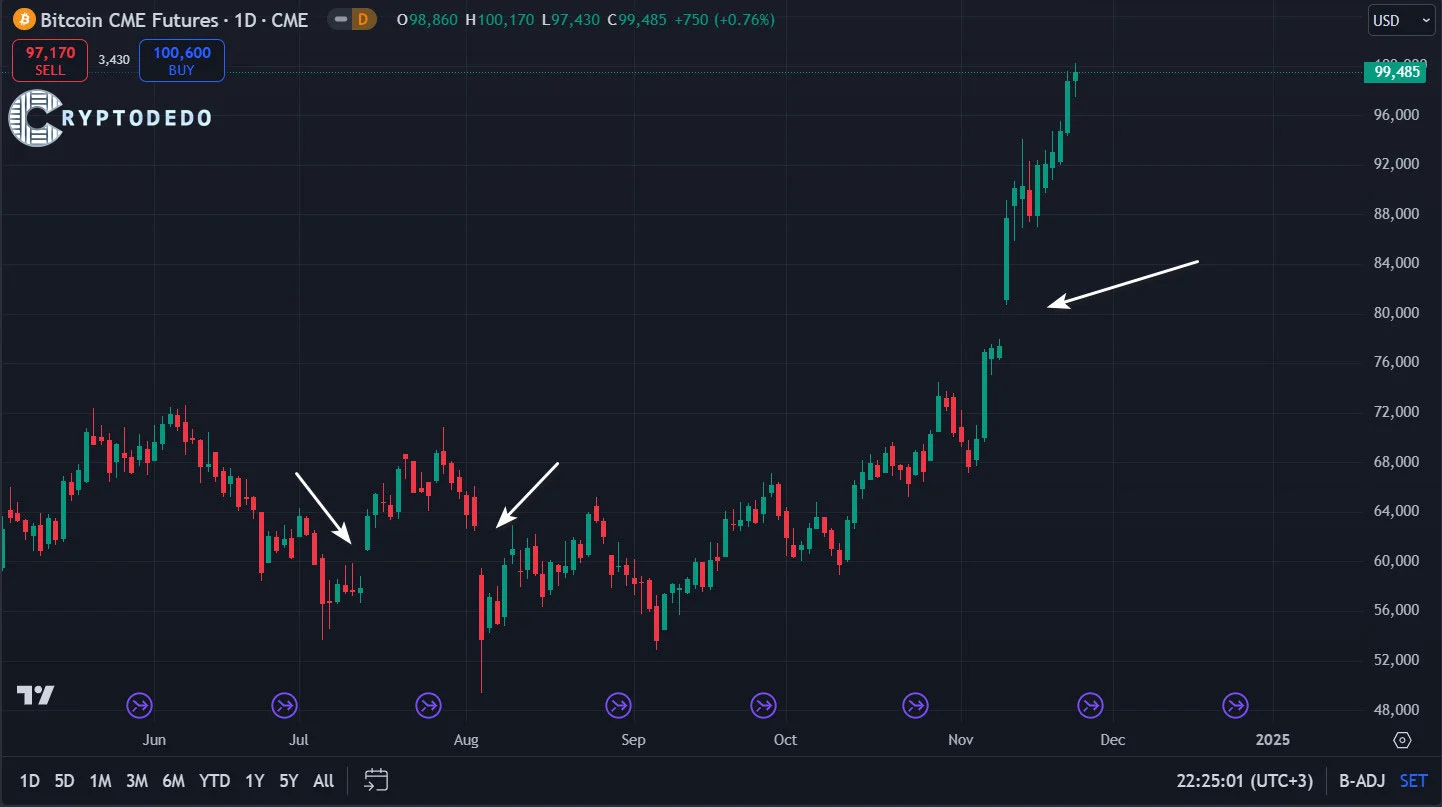Select the 1Y date range
The image size is (1442, 807).
tap(255, 781)
